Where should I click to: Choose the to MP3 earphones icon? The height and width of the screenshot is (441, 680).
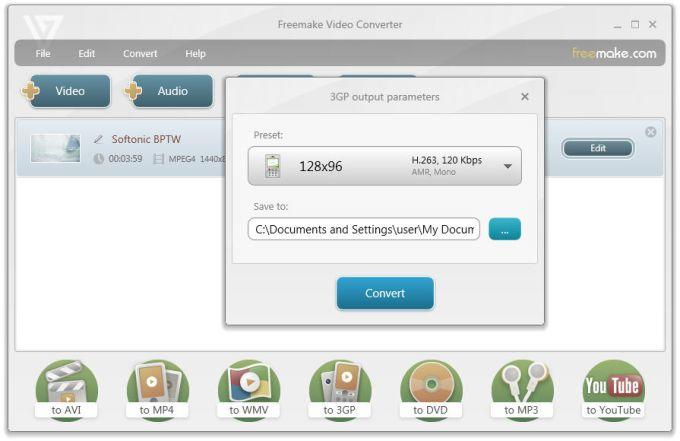(522, 389)
